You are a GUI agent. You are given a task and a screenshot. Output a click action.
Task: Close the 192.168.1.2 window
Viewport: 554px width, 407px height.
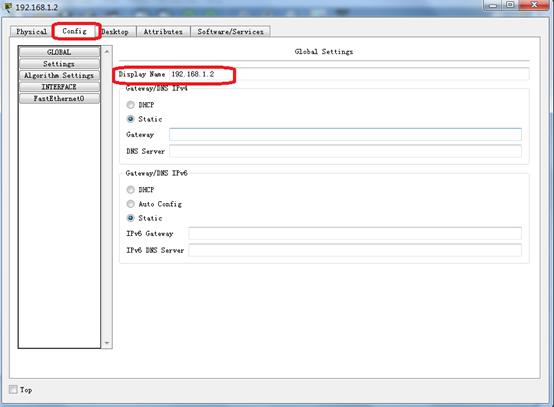click(x=534, y=5)
